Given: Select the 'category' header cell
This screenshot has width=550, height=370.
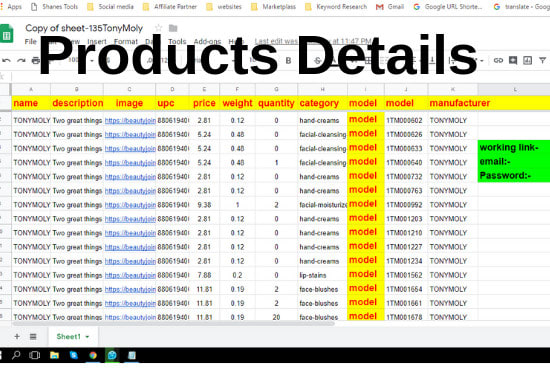Looking at the screenshot, I should (322, 103).
